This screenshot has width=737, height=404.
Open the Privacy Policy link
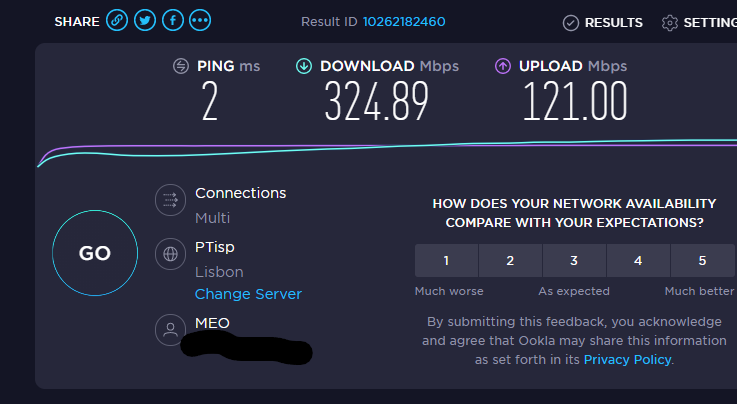pos(628,359)
